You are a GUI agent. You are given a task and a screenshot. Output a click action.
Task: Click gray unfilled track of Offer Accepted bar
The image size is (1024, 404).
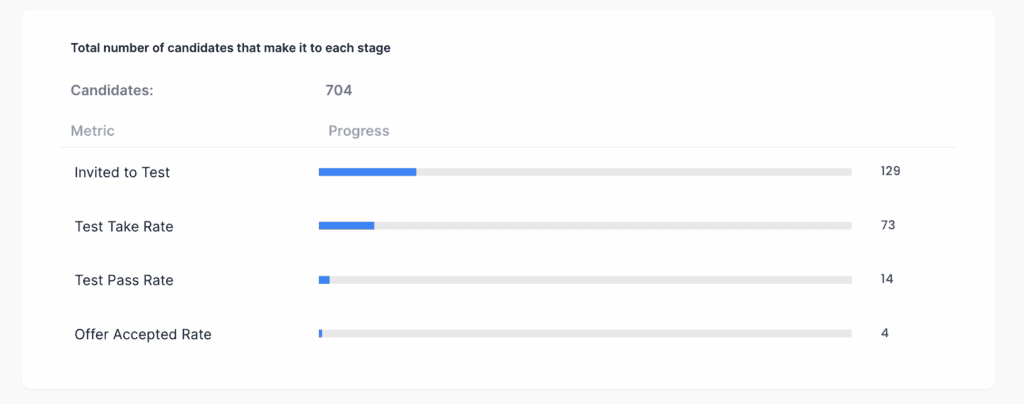(x=587, y=334)
